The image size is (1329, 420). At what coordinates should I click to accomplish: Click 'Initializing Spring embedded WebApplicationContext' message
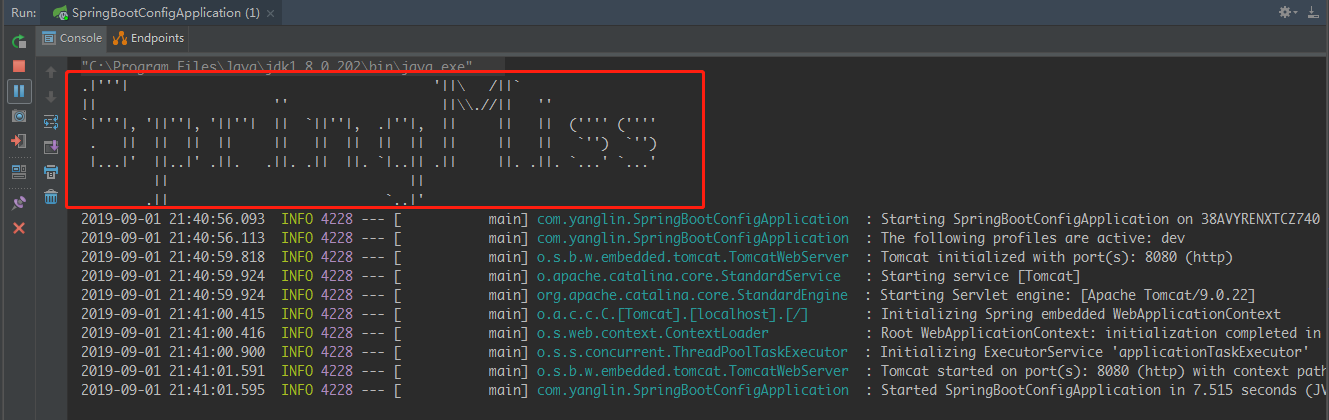(1081, 314)
